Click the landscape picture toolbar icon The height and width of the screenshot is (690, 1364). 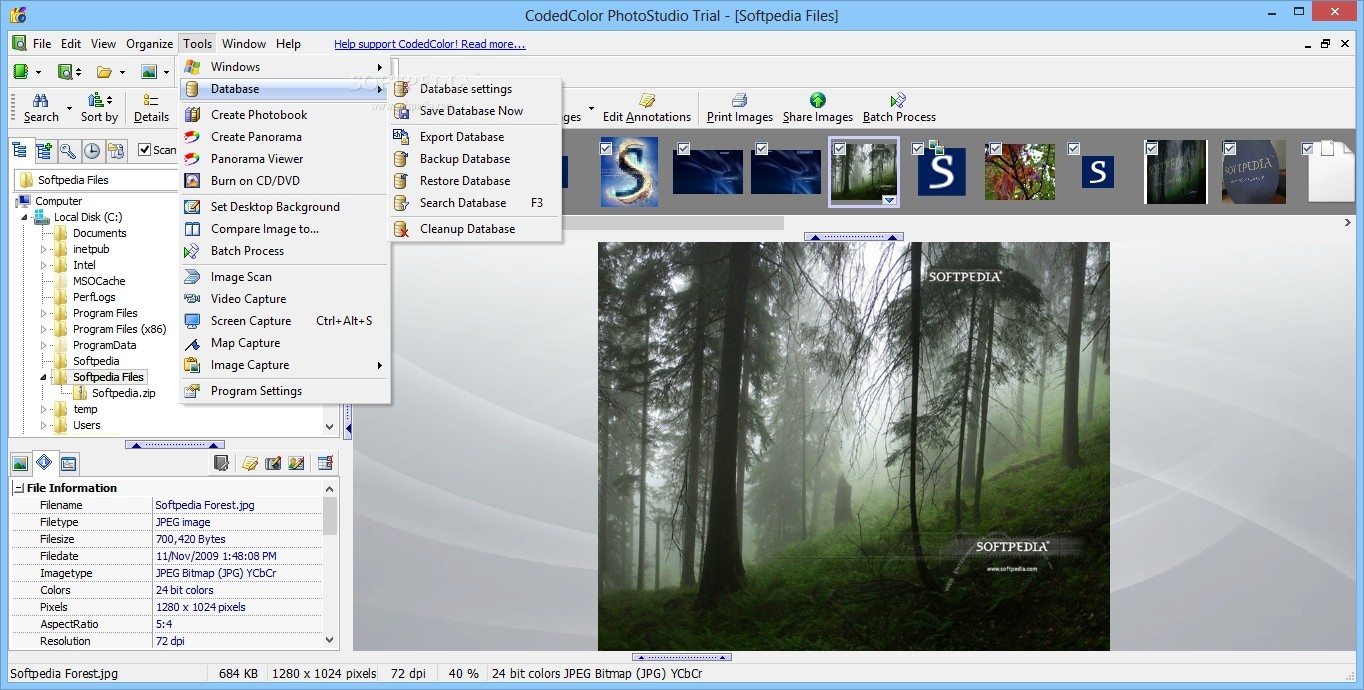[x=148, y=72]
